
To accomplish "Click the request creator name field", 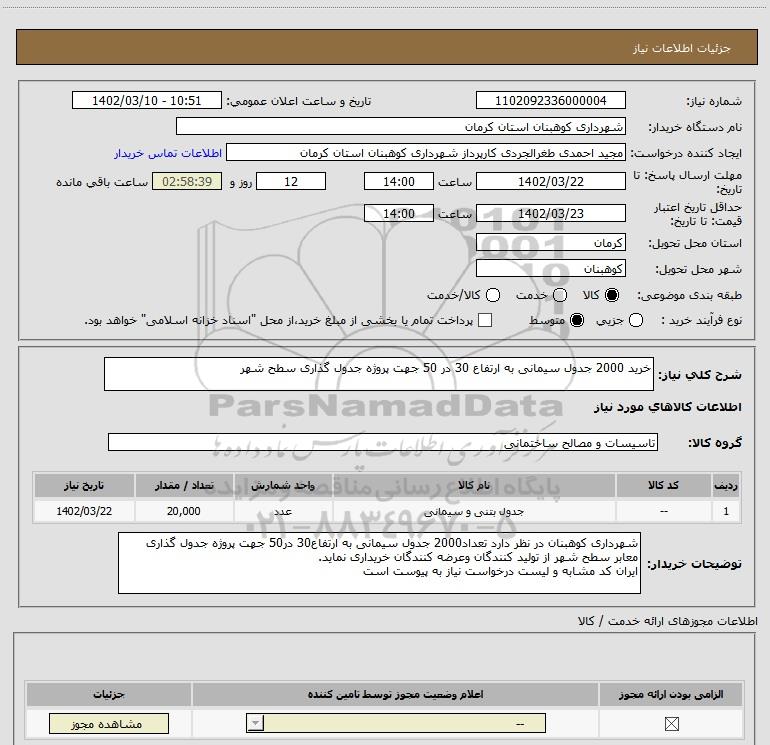I will pyautogui.click(x=426, y=152).
